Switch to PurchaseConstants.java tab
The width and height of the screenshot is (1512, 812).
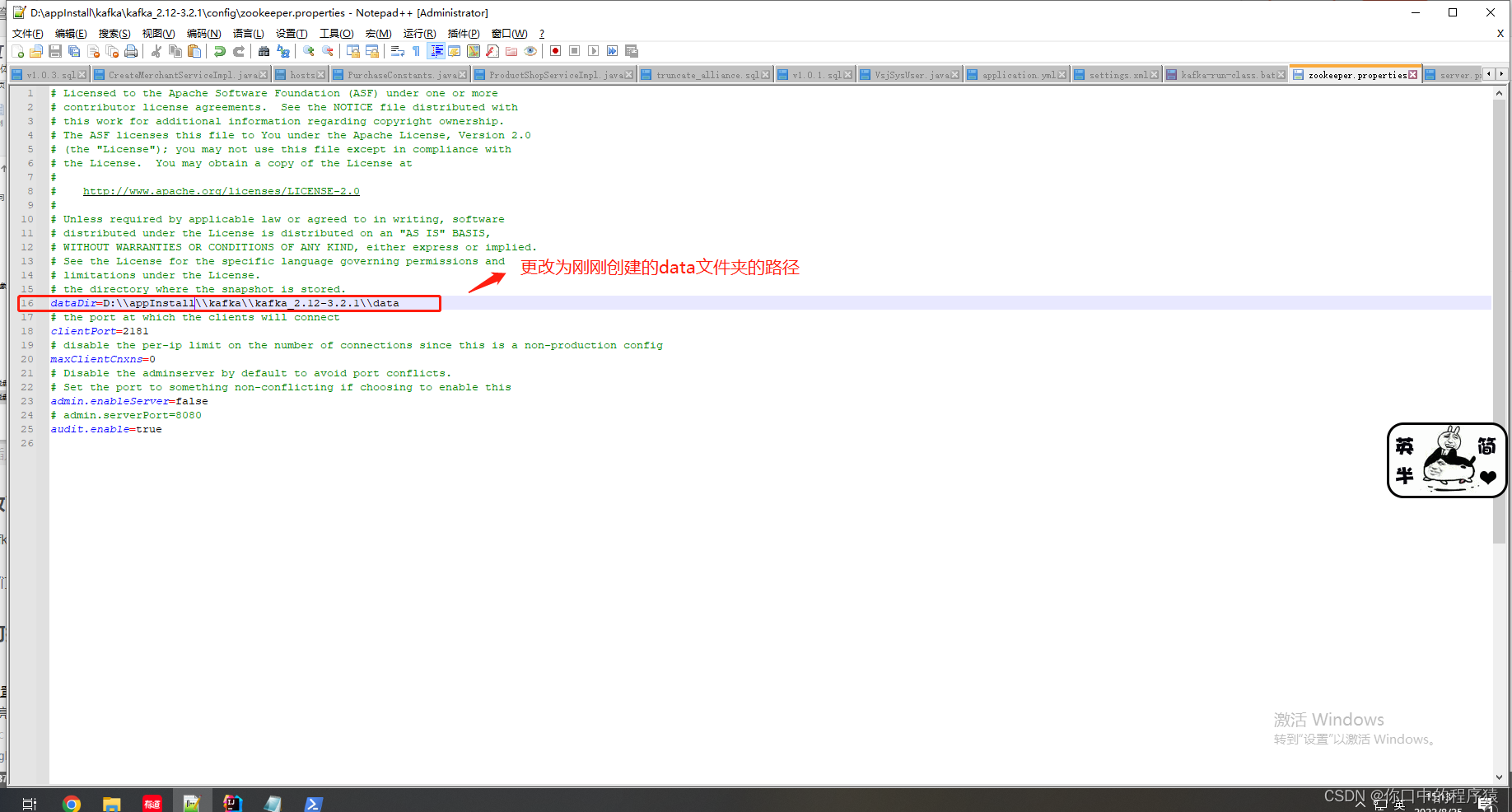(x=399, y=75)
